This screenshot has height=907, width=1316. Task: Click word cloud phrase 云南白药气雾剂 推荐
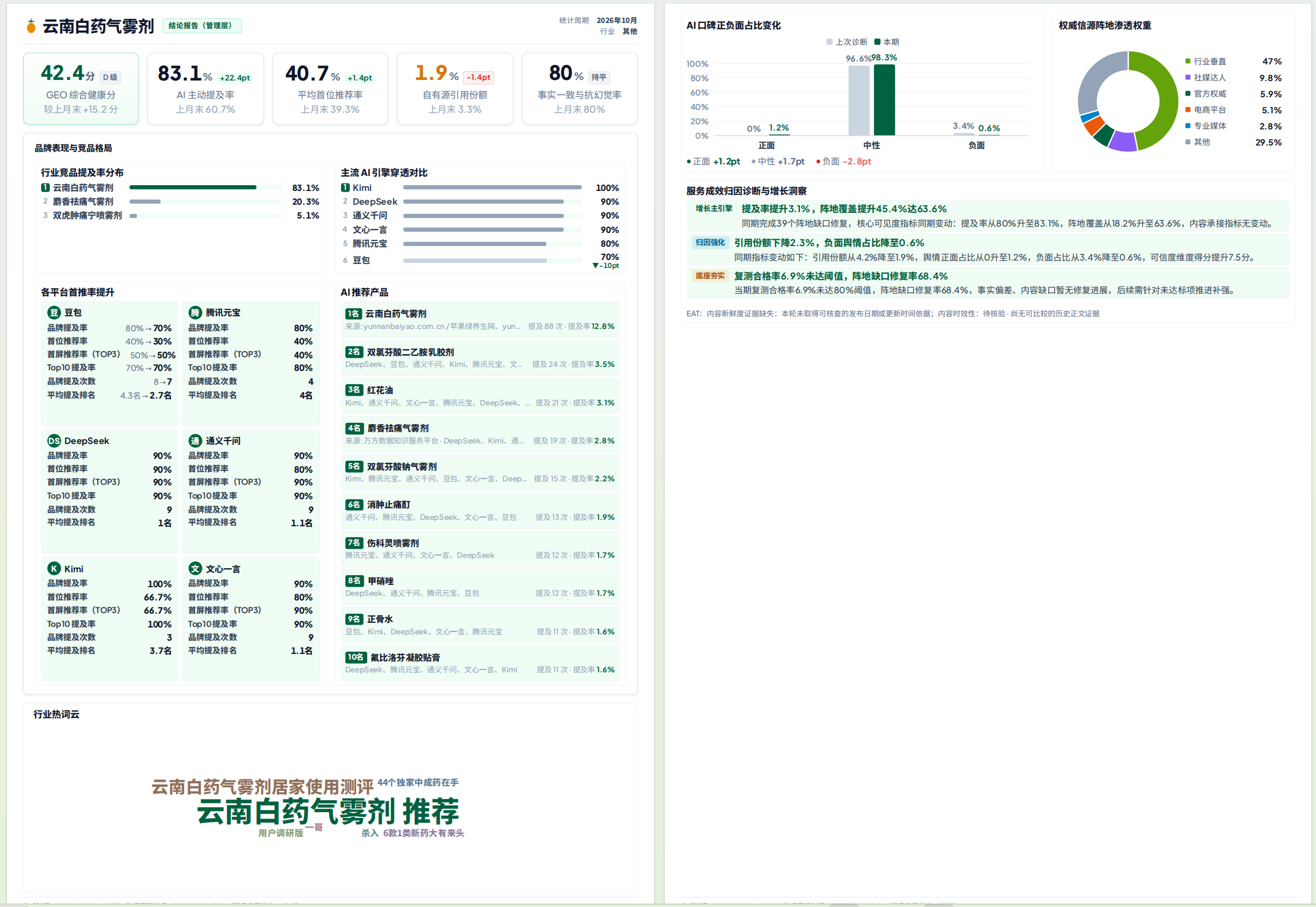coord(328,812)
